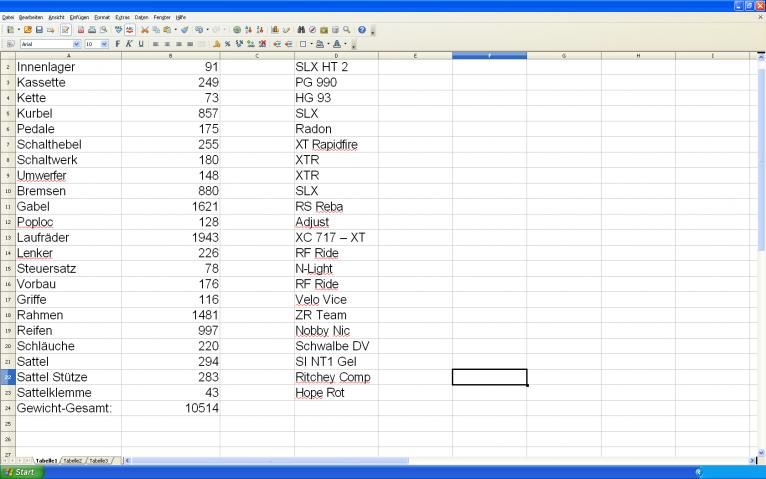Viewport: 766px width, 479px height.
Task: Open the font name dropdown
Action: click(x=76, y=44)
